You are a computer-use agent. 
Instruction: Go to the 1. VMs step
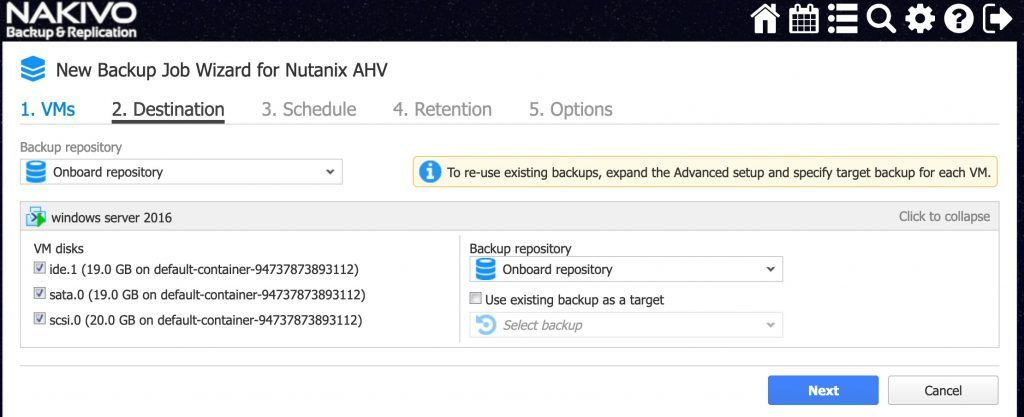coord(48,109)
